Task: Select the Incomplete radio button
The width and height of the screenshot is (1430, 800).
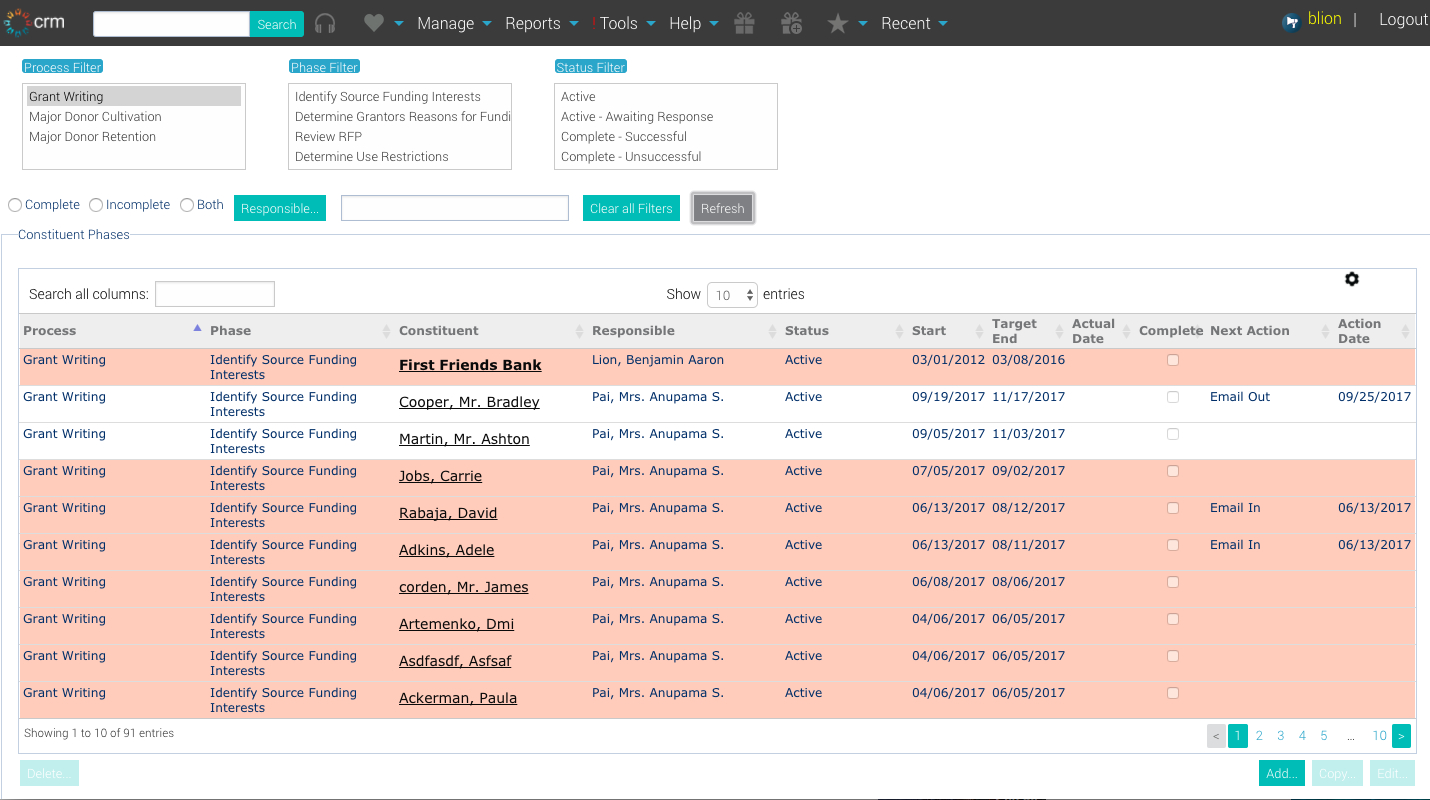Action: click(96, 205)
